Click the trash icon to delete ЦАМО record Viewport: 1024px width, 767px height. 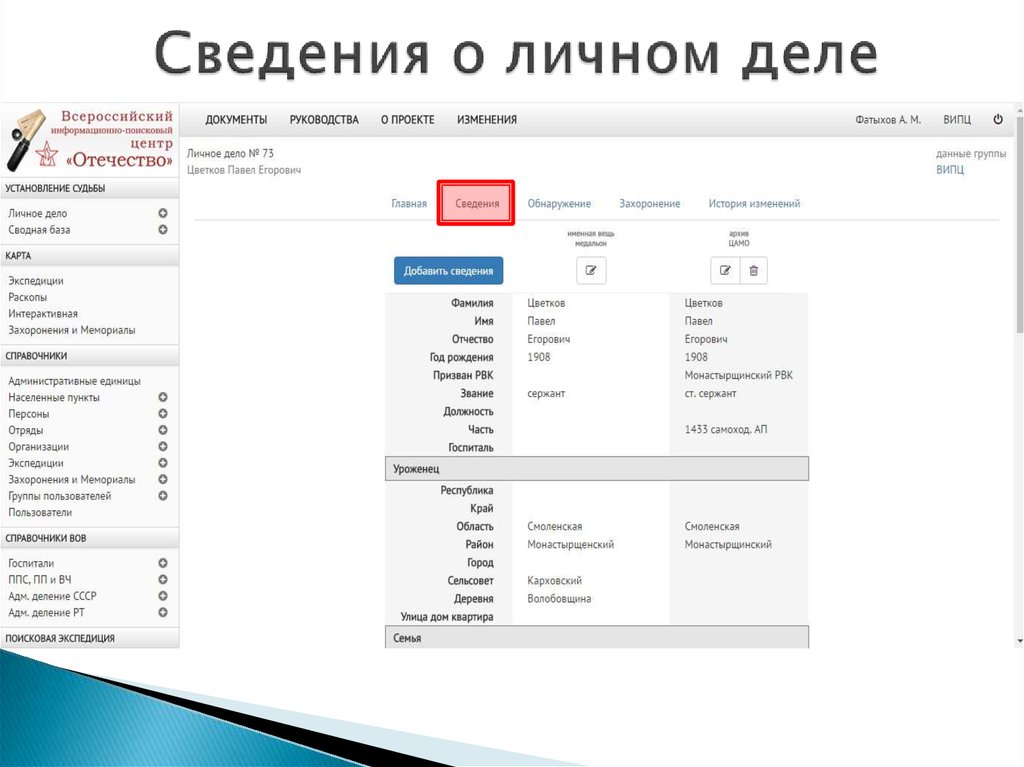click(753, 270)
